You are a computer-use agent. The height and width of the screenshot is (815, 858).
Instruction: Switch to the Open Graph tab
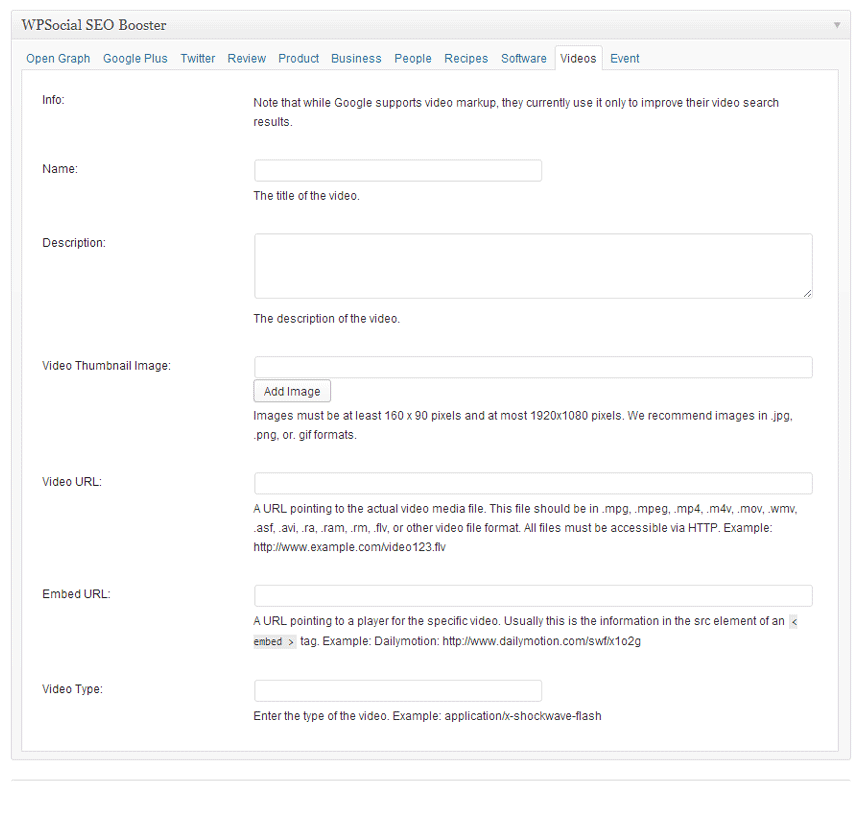tap(58, 59)
